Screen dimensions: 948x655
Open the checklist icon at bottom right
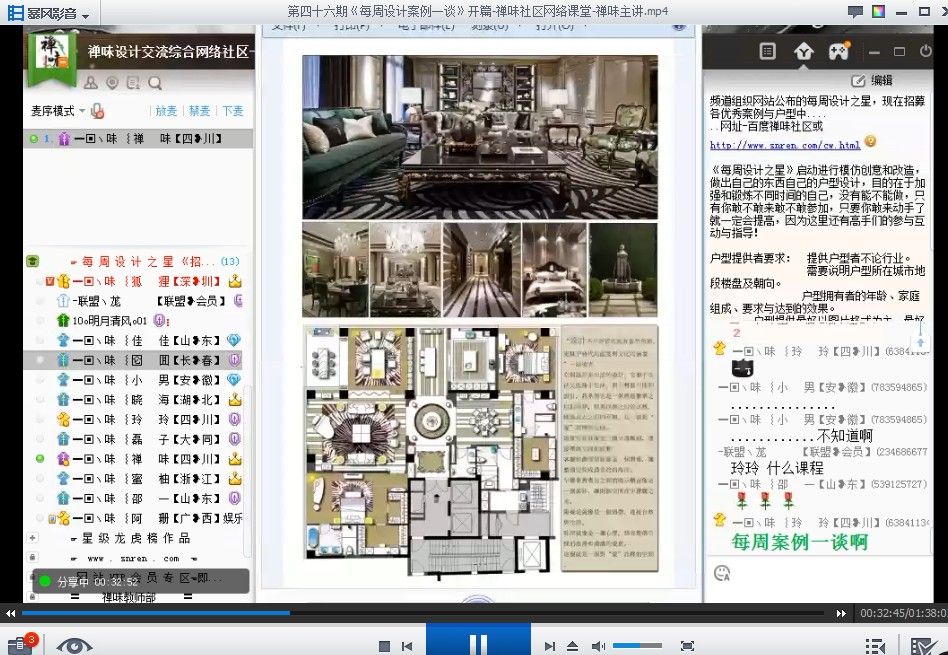[x=923, y=646]
